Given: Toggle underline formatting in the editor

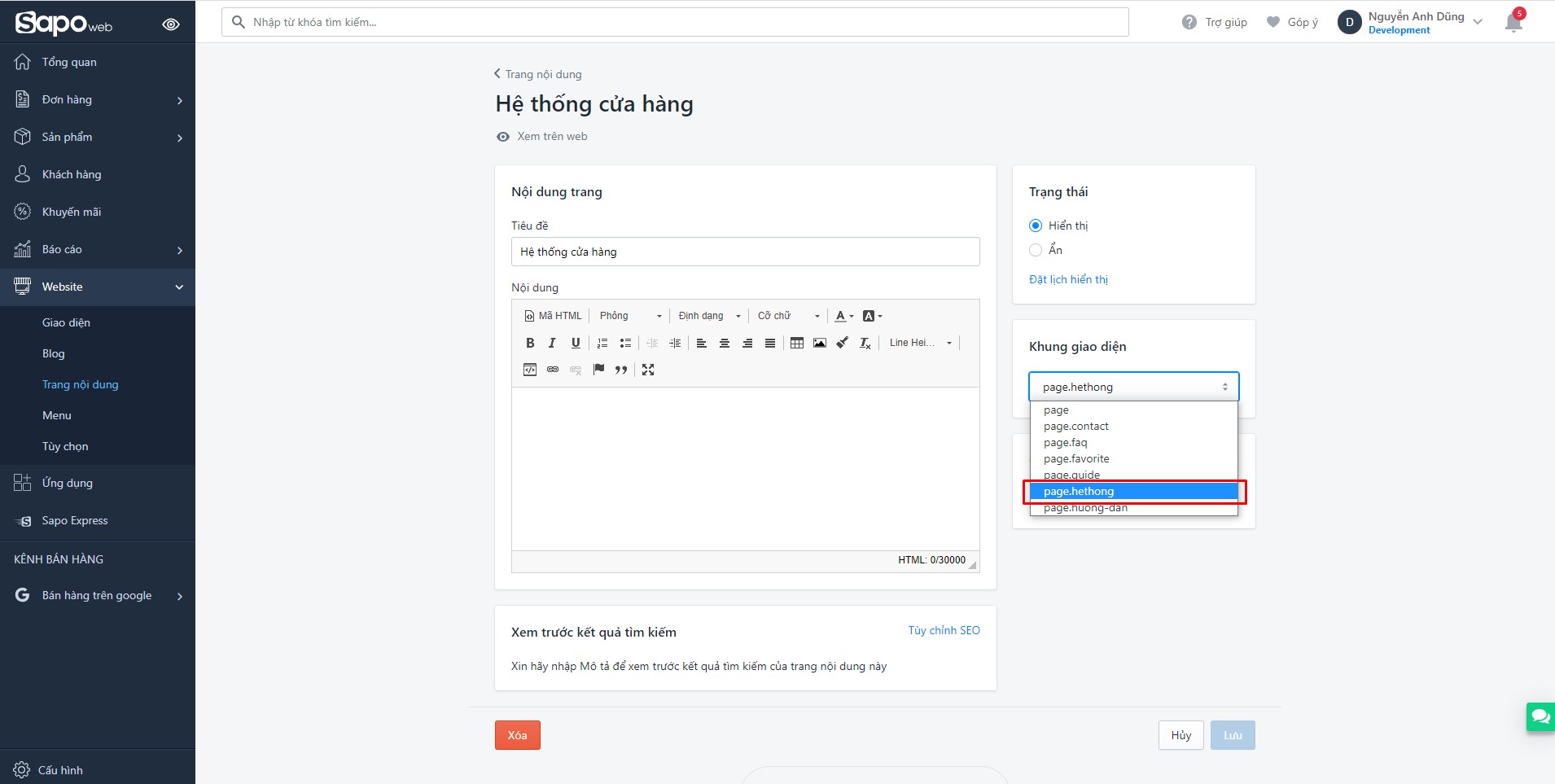Looking at the screenshot, I should pyautogui.click(x=576, y=343).
